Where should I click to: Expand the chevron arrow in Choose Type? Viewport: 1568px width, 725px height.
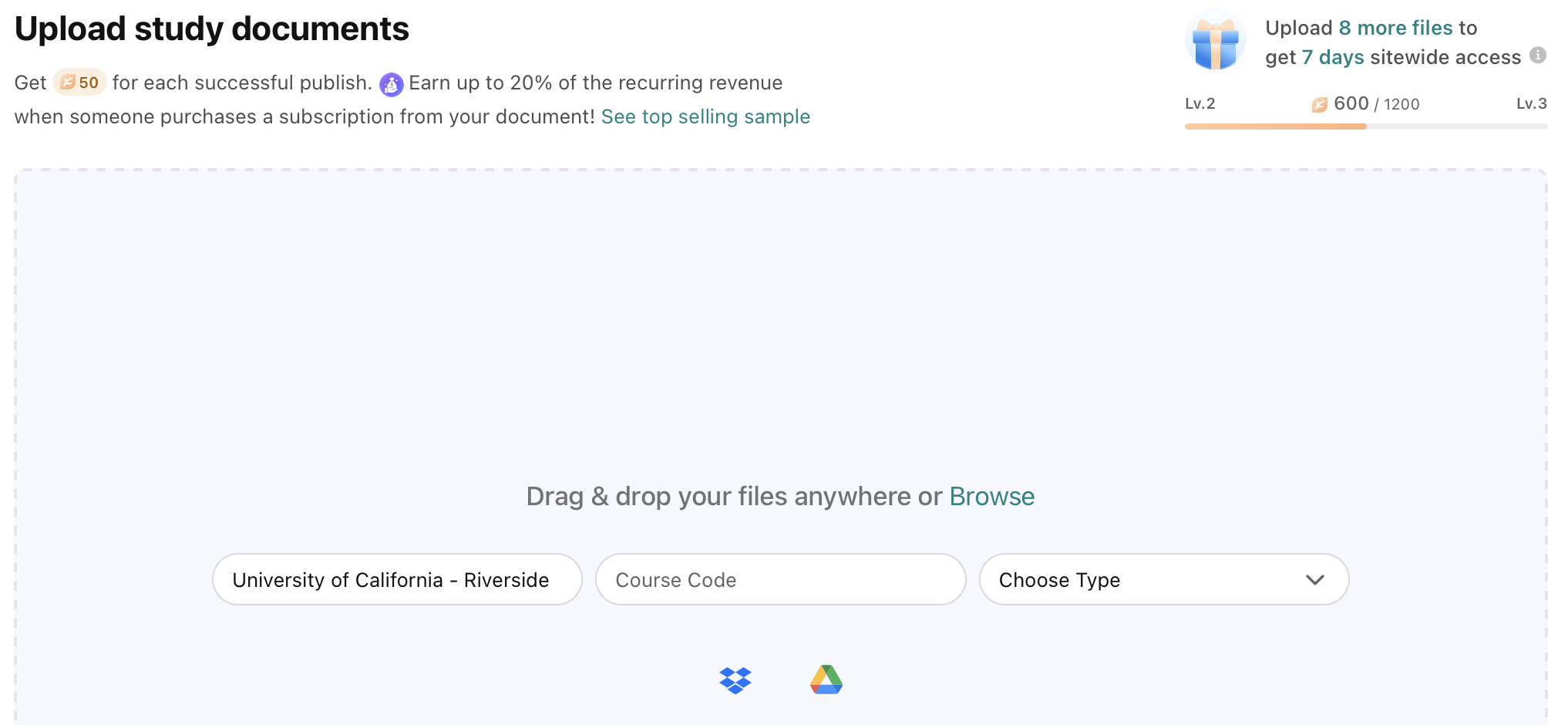point(1315,580)
